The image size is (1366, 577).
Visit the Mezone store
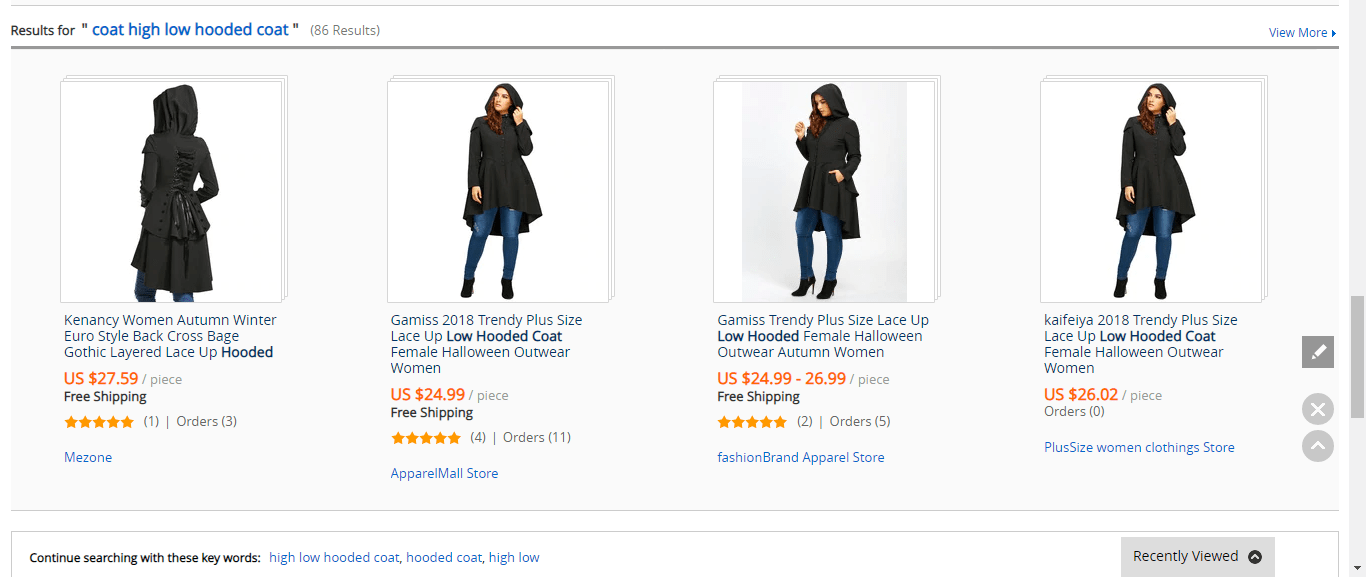[x=88, y=457]
